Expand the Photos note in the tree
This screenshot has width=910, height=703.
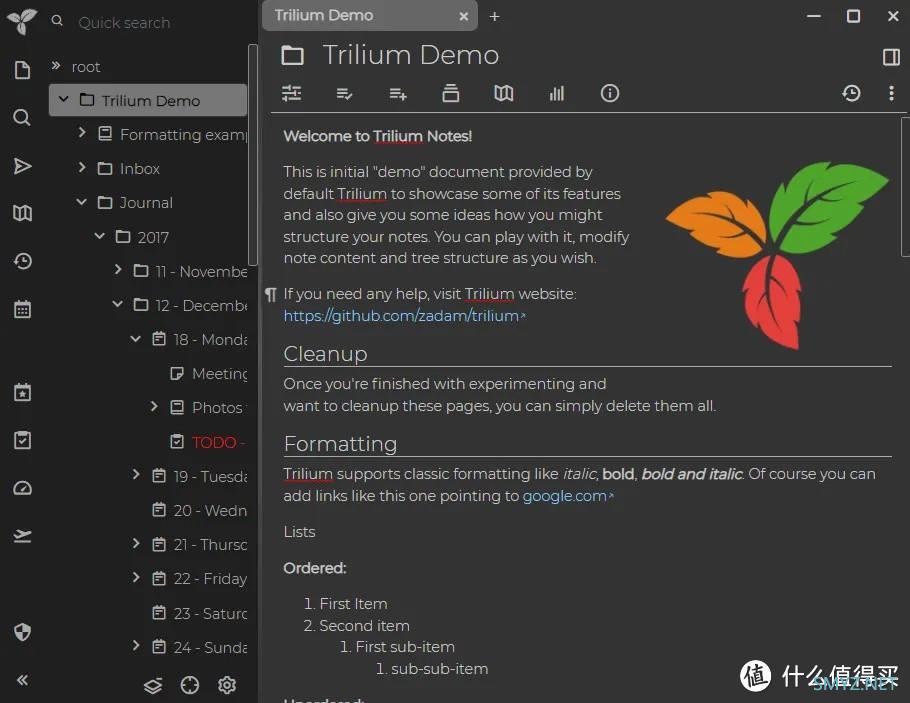tap(154, 406)
